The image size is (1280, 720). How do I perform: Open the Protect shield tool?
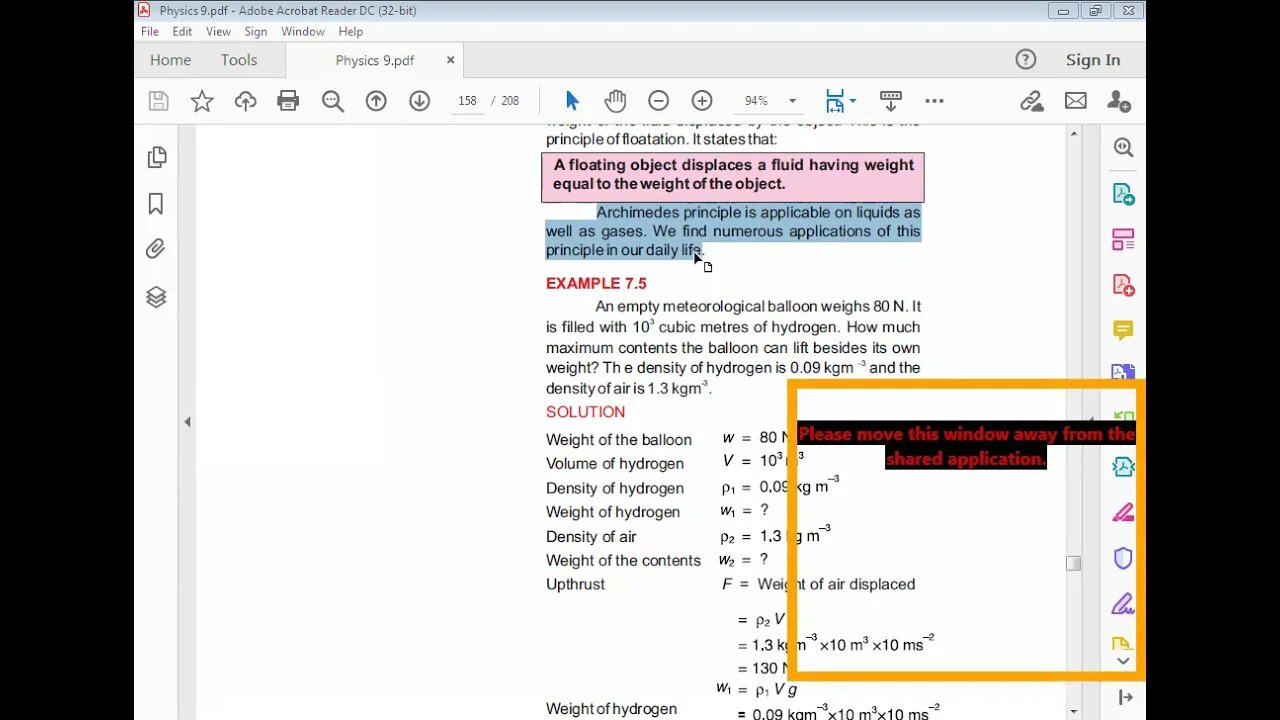(x=1123, y=558)
